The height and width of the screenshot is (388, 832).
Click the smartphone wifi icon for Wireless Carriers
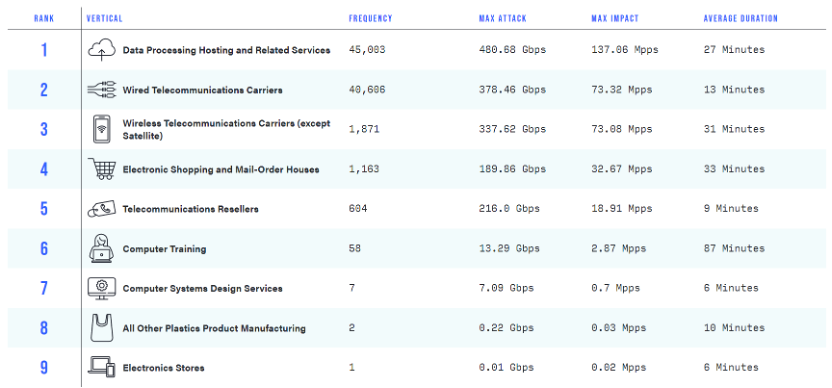(101, 129)
